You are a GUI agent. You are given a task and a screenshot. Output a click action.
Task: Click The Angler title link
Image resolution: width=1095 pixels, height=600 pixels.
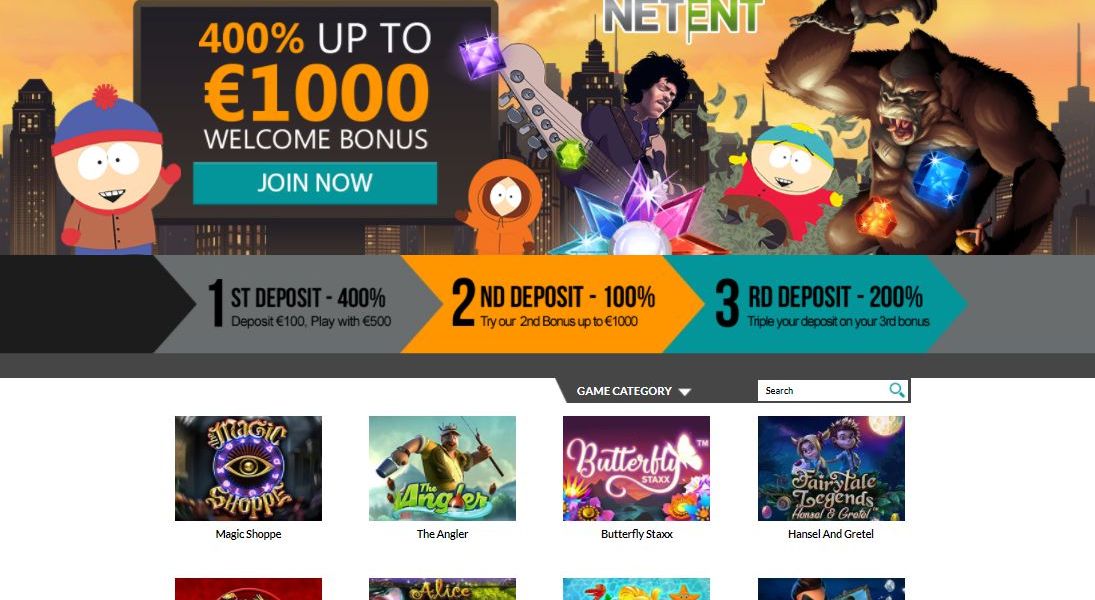pos(442,534)
